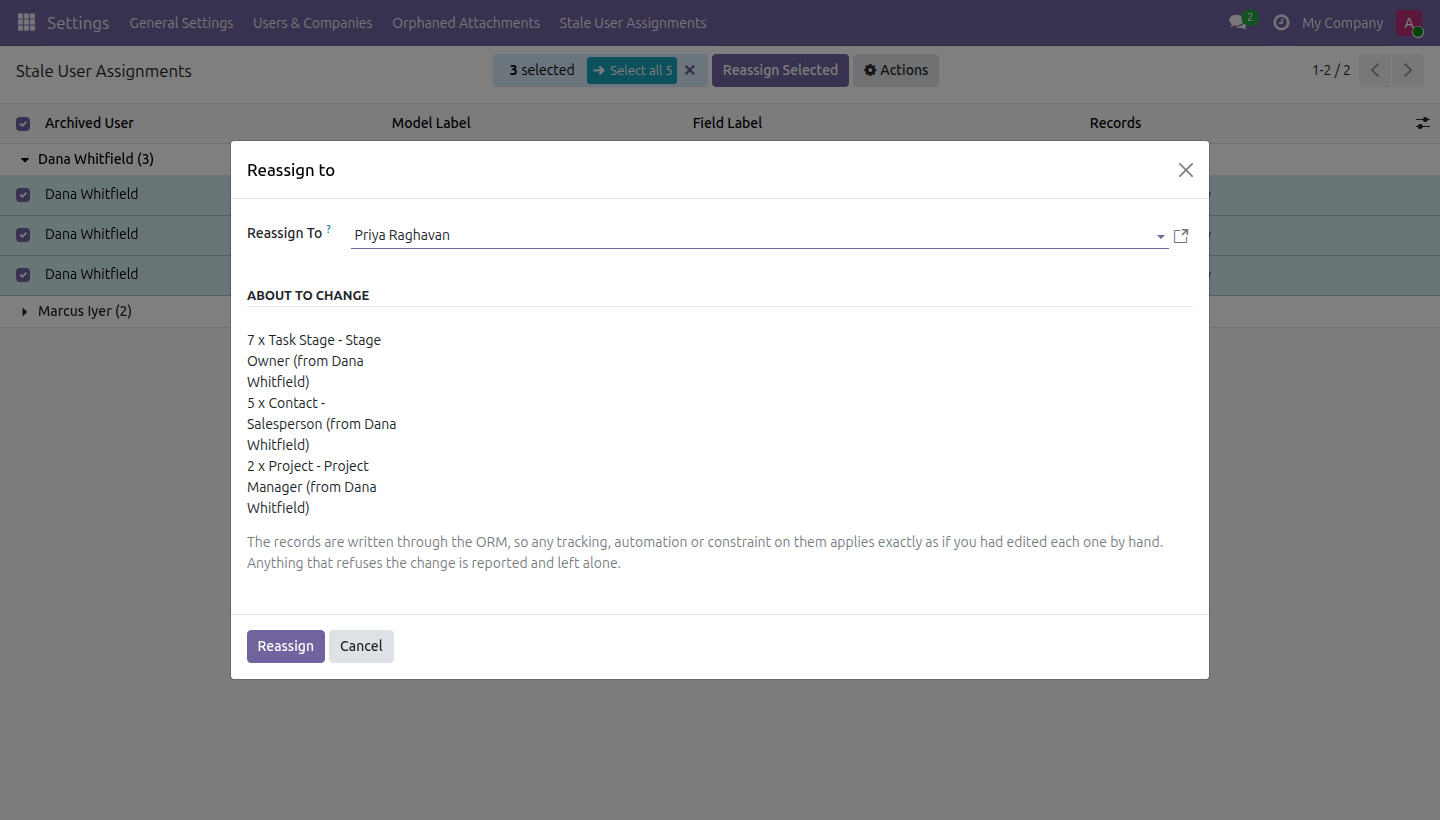Image resolution: width=1440 pixels, height=820 pixels.
Task: Click the Reassign Selected button
Action: coord(780,70)
